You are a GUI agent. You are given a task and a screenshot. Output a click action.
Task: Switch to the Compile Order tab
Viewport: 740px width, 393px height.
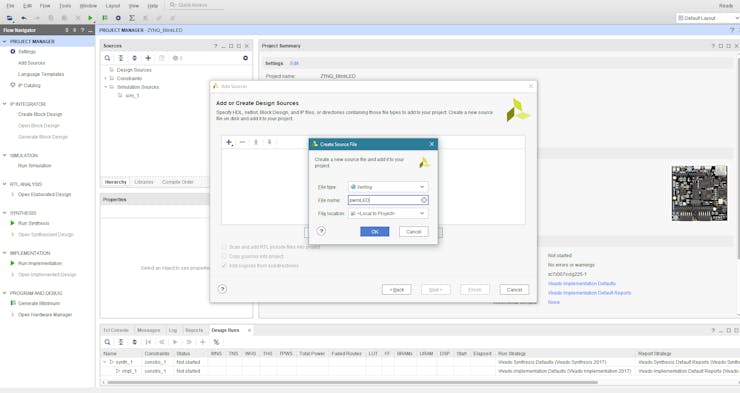coord(178,182)
